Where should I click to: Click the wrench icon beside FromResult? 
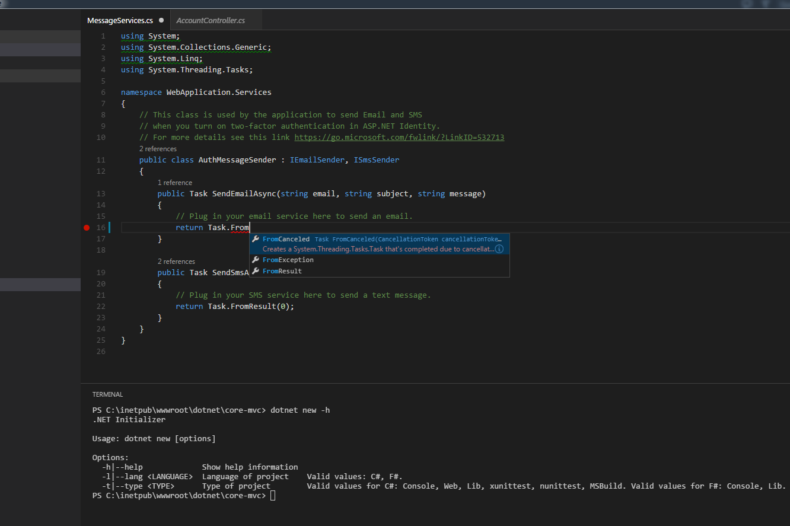click(256, 271)
